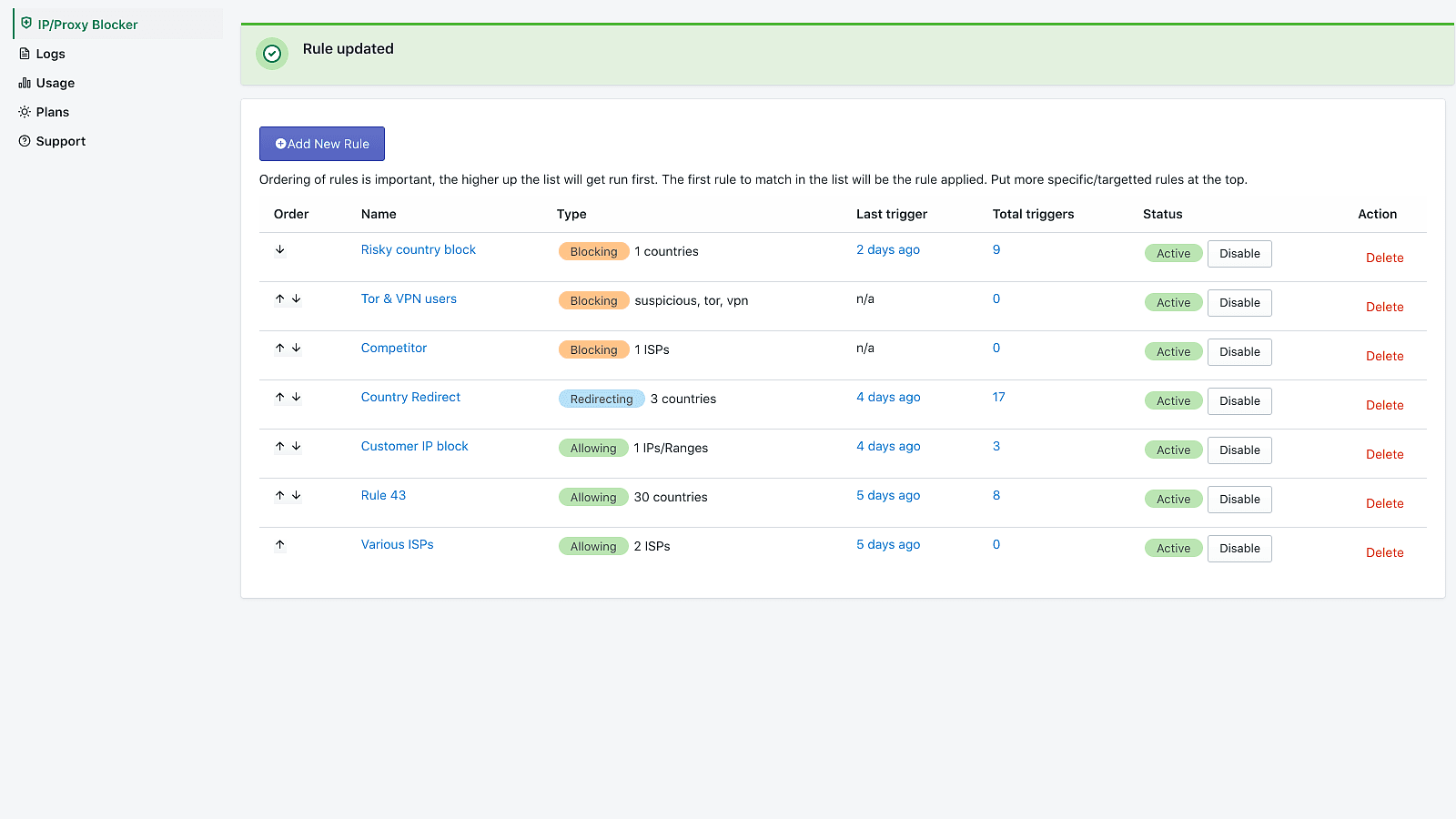Open the Plans sidebar item
Image resolution: width=1456 pixels, height=819 pixels.
tap(52, 112)
